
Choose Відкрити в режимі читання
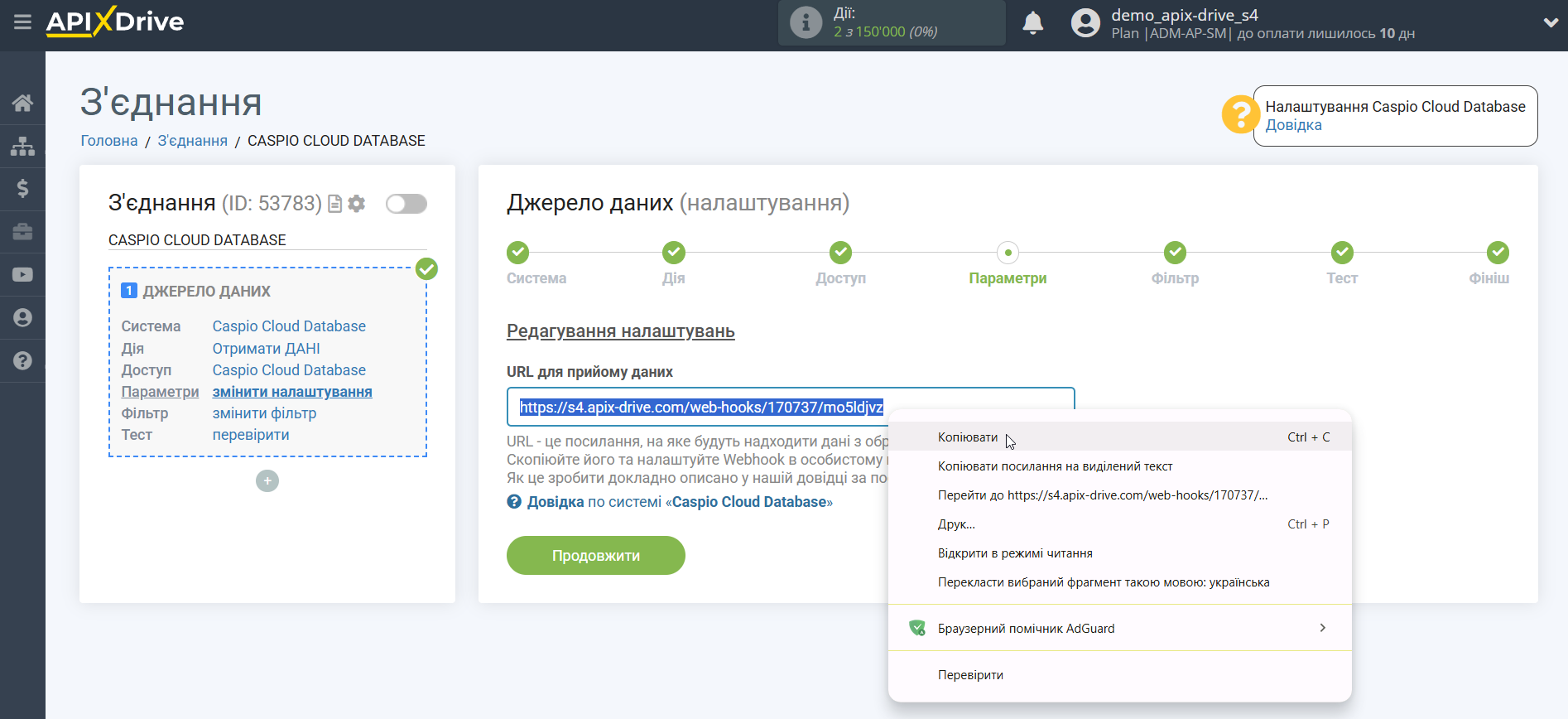point(1120,553)
